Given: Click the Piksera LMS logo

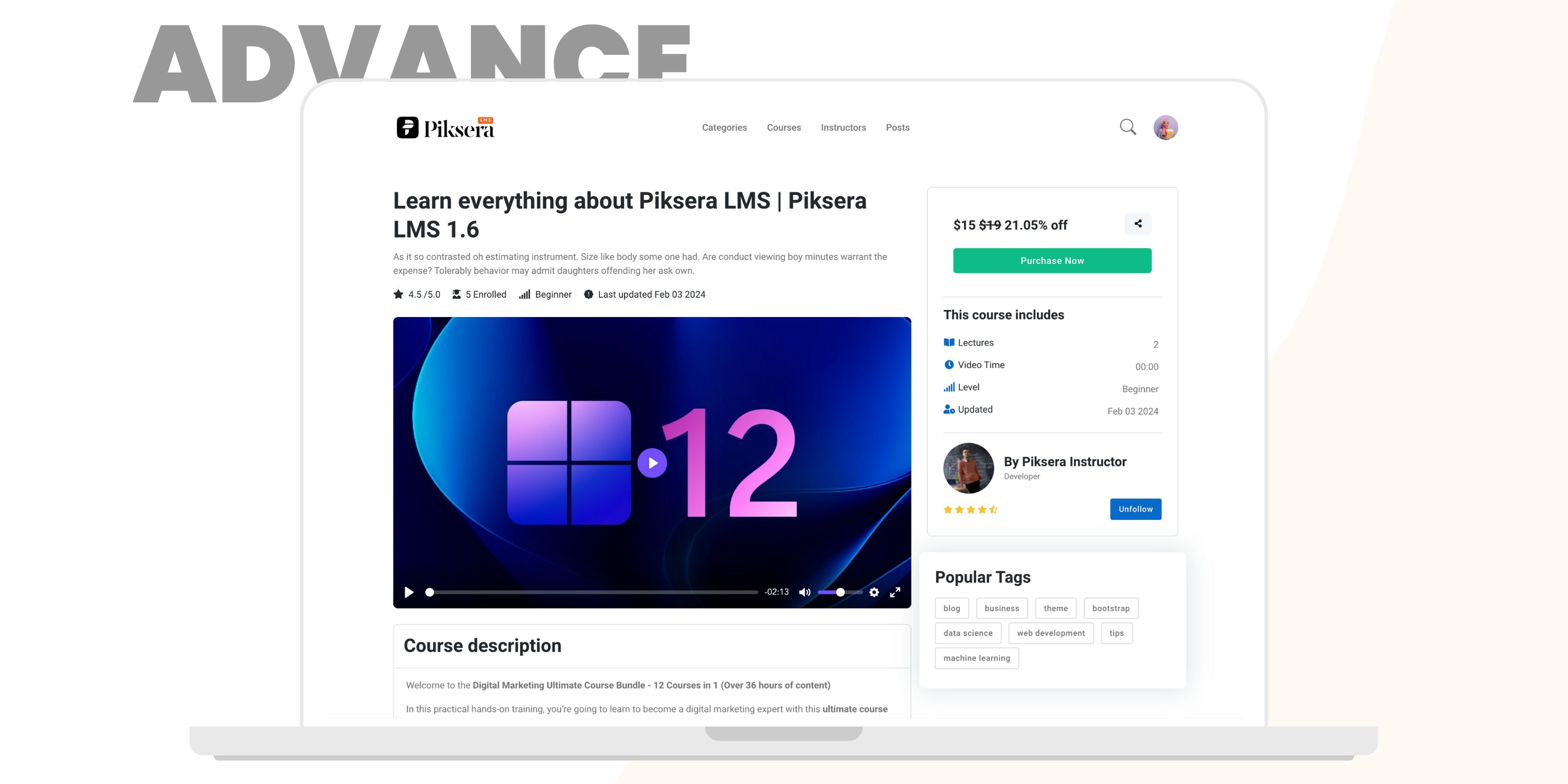Looking at the screenshot, I should coord(445,127).
